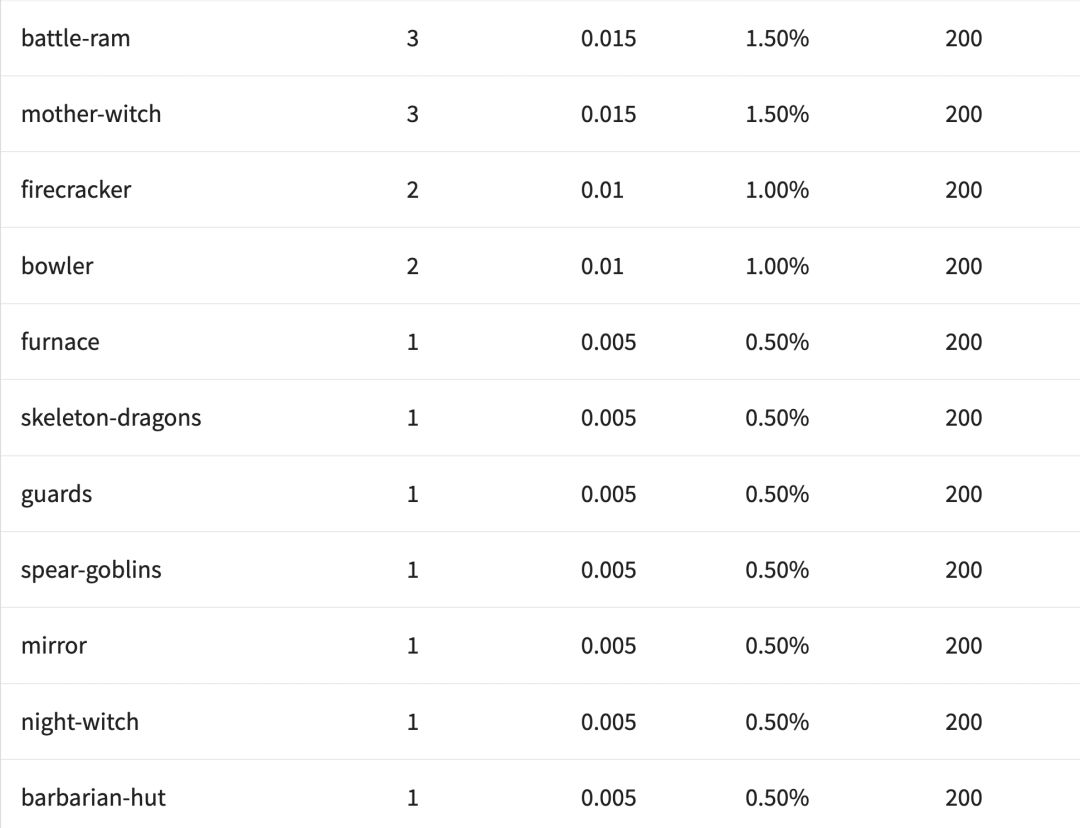The height and width of the screenshot is (828, 1080).
Task: Select the skeleton-dragons row name
Action: click(x=111, y=418)
